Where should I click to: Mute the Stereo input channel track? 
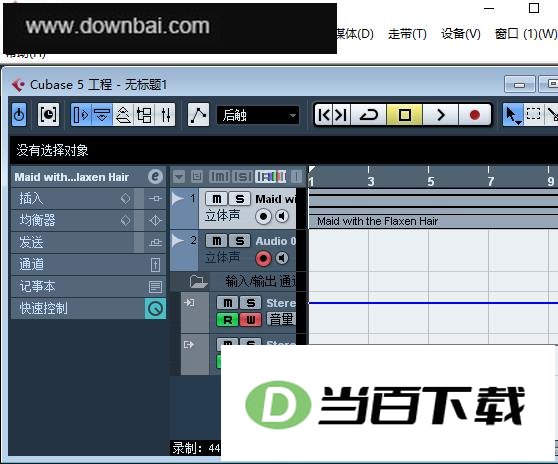[x=227, y=303]
